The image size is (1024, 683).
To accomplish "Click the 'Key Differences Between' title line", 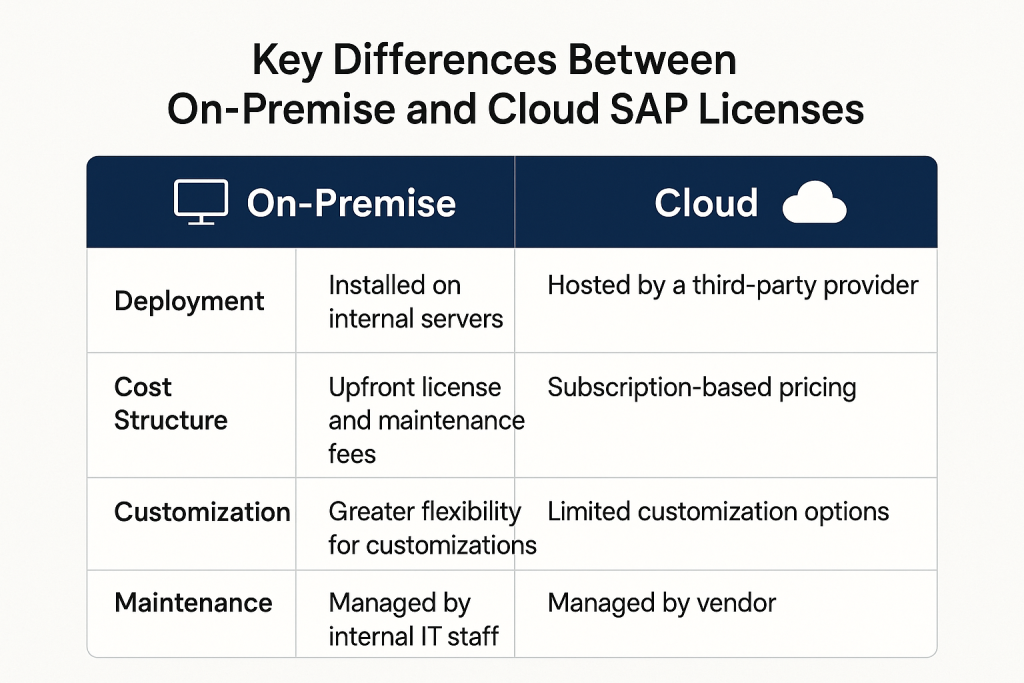I will (494, 60).
